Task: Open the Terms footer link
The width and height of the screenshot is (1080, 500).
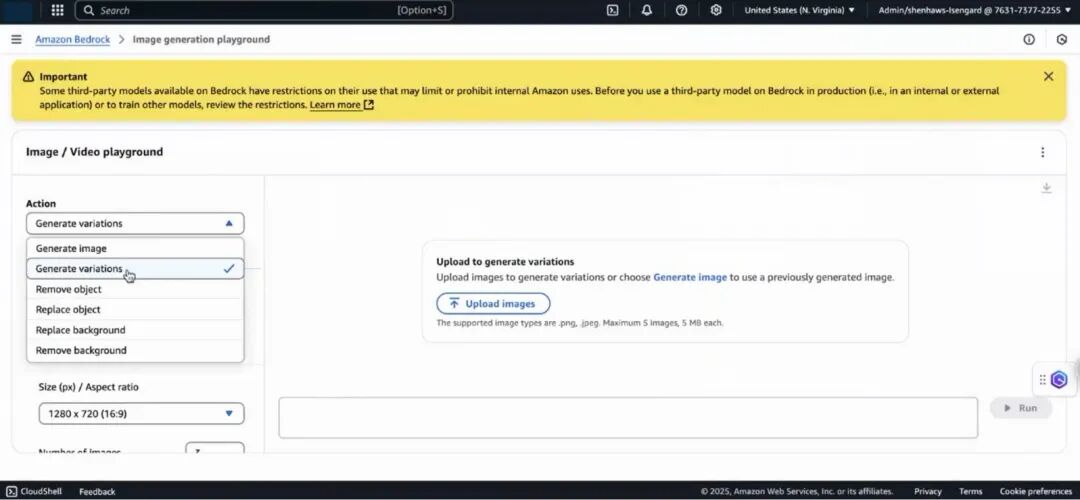Action: 970,491
